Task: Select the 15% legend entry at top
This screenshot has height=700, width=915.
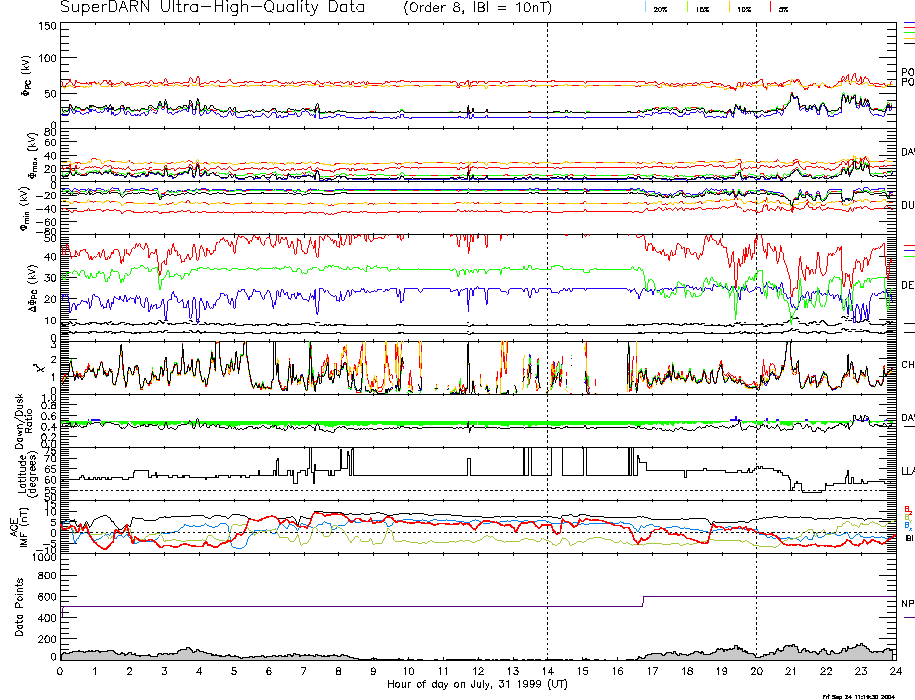Action: (702, 9)
